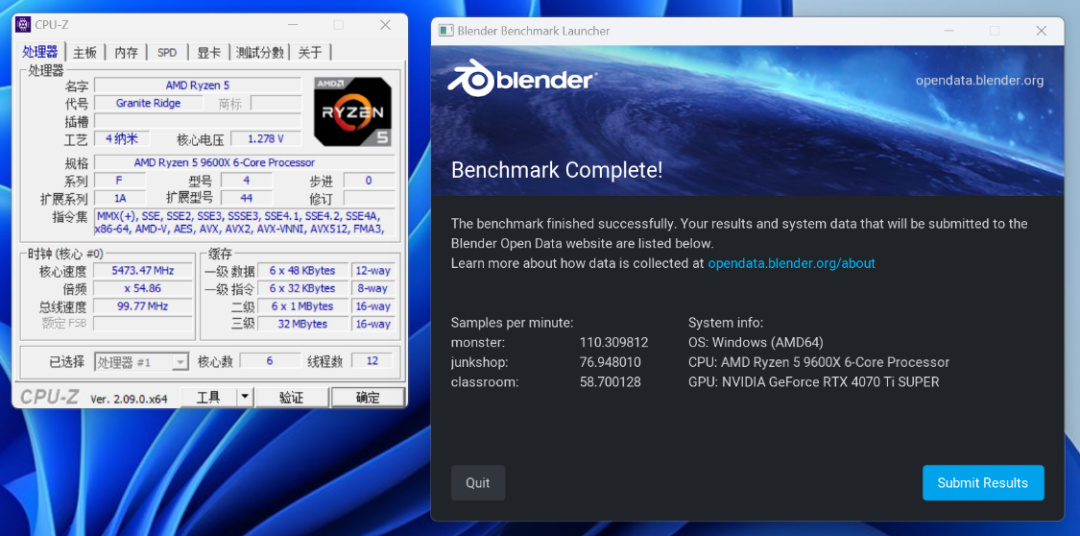Click the Ryzen 5 logo in CPU-Z
This screenshot has height=536, width=1080.
tap(353, 112)
